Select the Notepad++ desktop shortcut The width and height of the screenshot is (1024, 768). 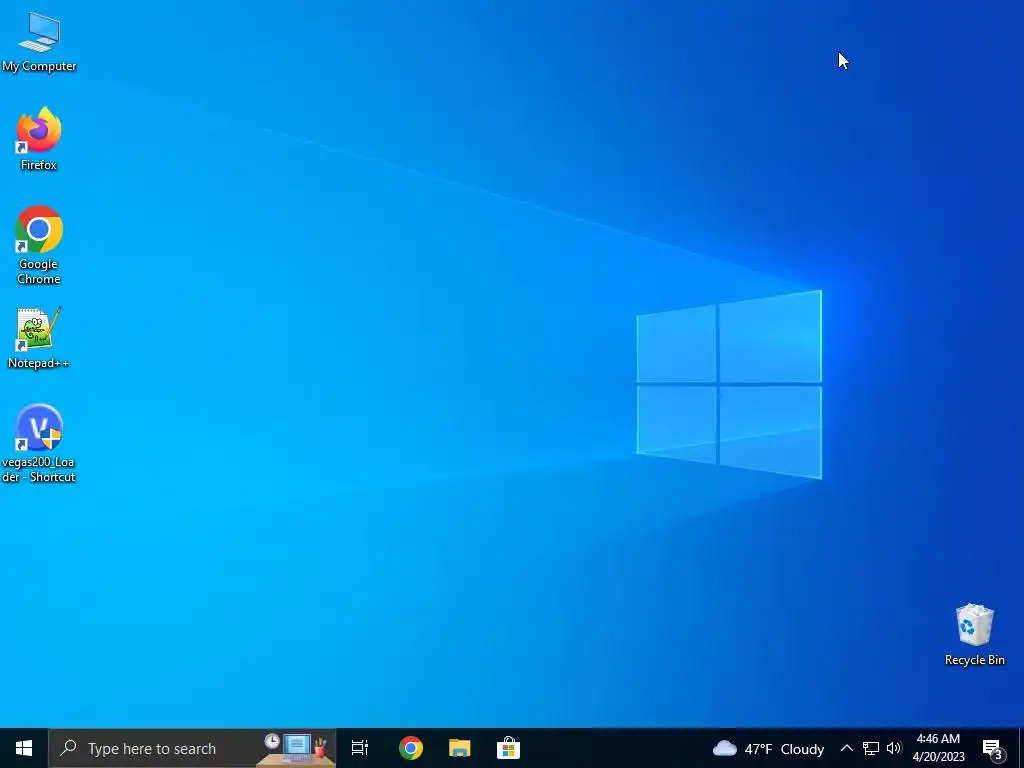(x=39, y=338)
